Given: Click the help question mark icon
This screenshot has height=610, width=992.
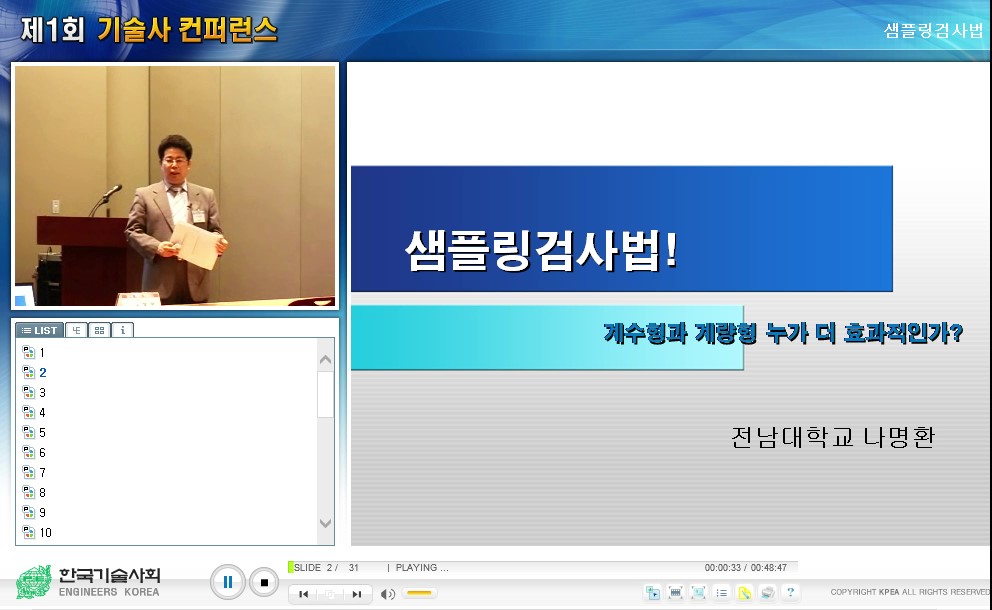Looking at the screenshot, I should click(x=790, y=591).
